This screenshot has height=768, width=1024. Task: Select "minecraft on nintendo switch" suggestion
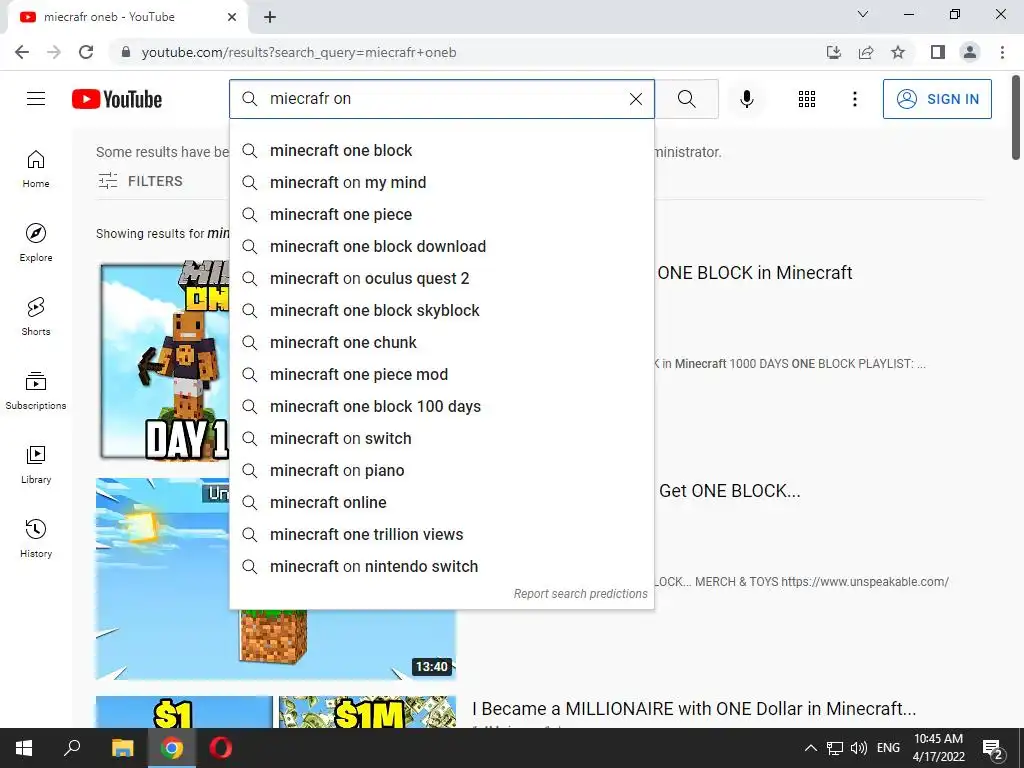[x=441, y=566]
